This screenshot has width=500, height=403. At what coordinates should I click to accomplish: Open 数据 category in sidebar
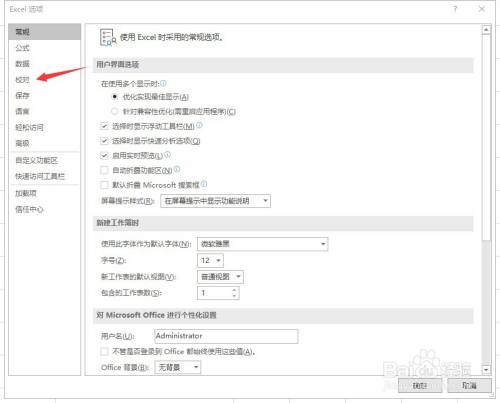[x=45, y=64]
